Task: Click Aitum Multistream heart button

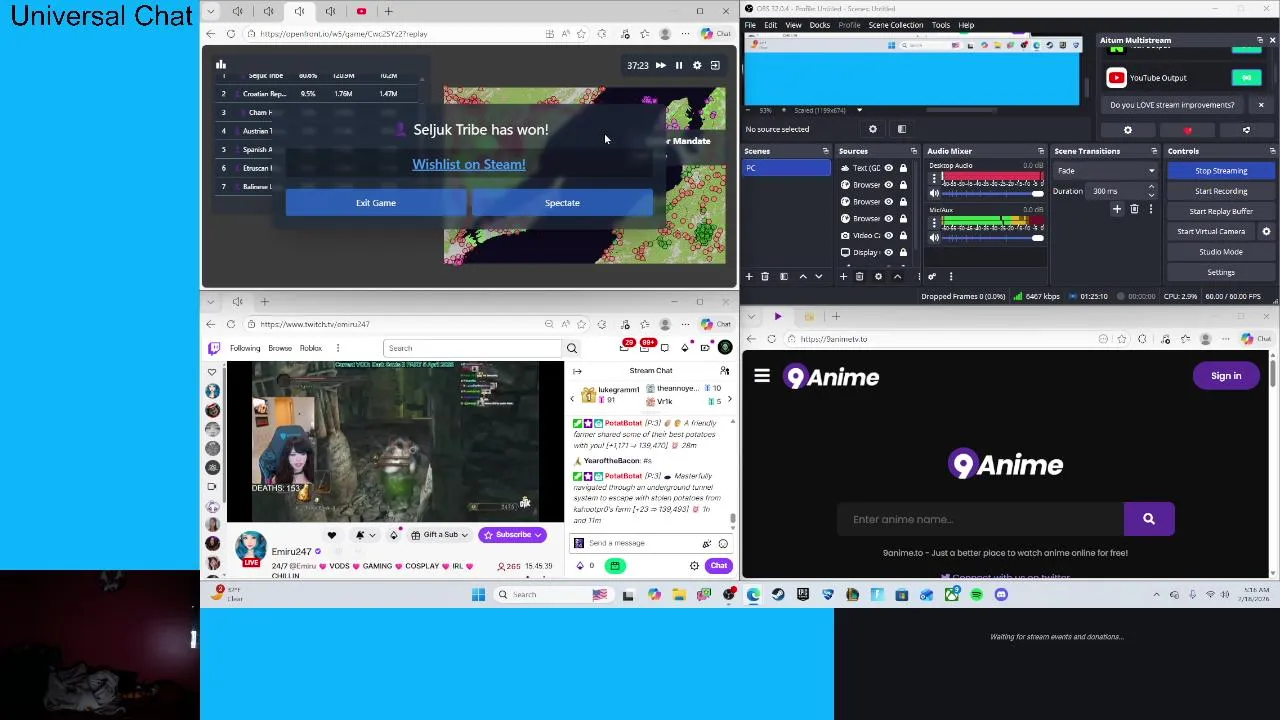Action: pyautogui.click(x=1187, y=130)
